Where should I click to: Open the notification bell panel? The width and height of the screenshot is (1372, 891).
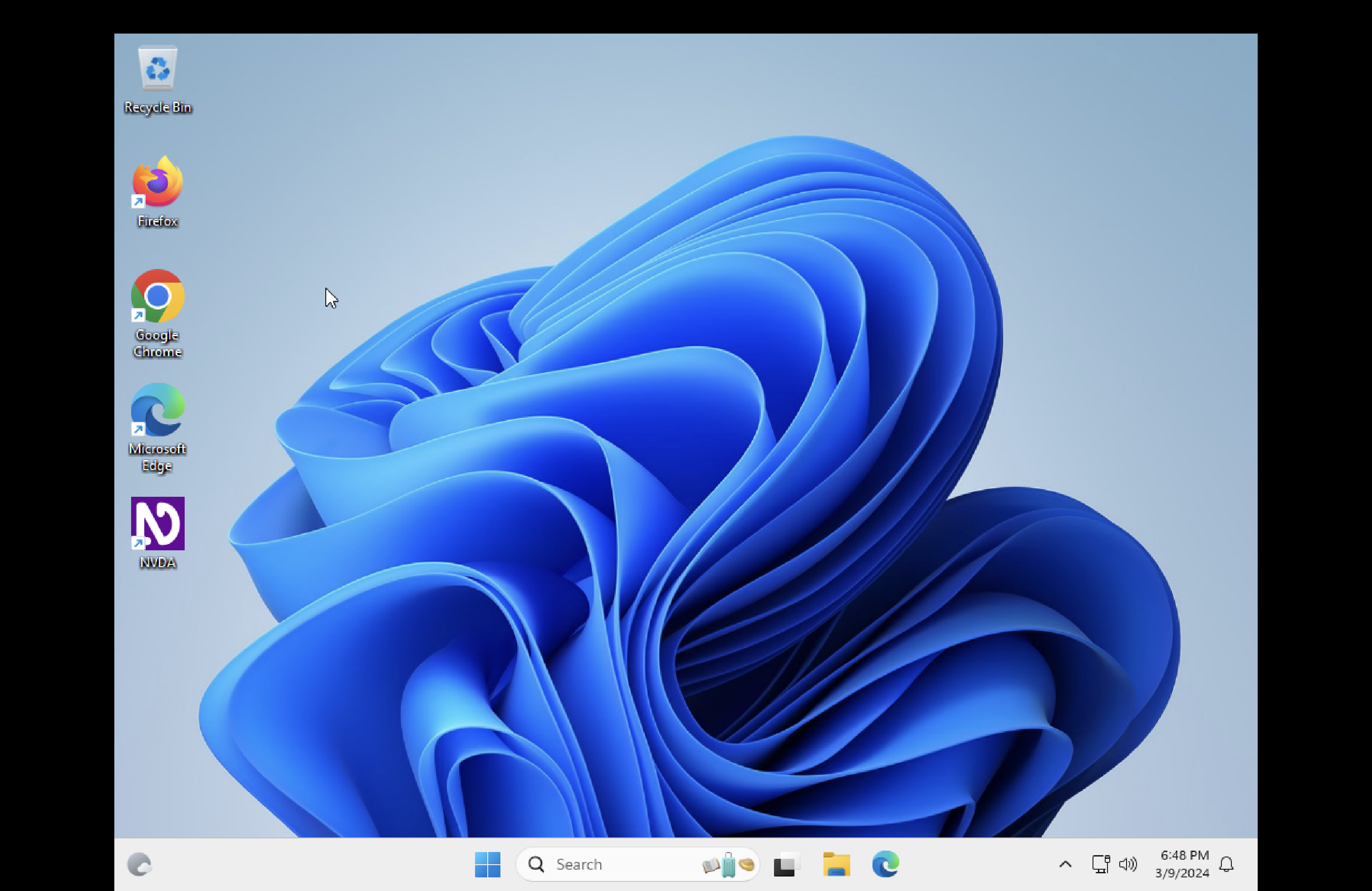point(1227,864)
